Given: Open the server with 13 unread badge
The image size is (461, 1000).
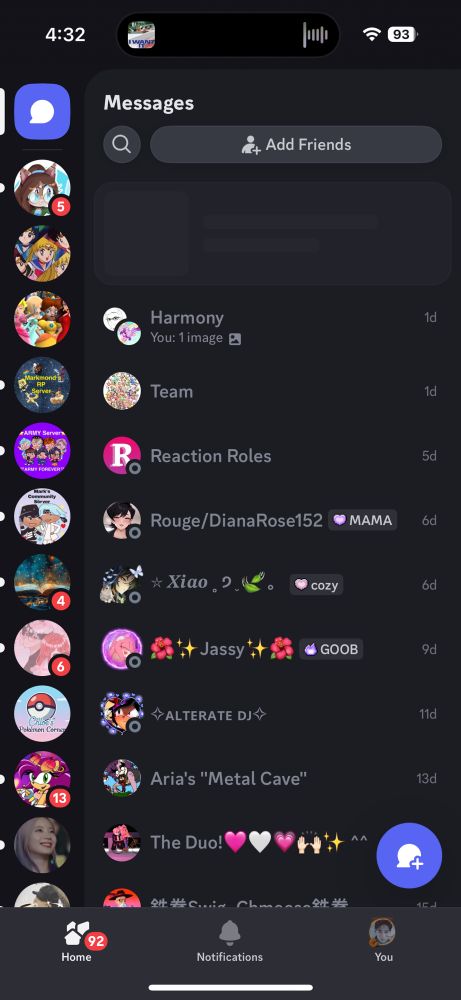Looking at the screenshot, I should click(x=42, y=779).
